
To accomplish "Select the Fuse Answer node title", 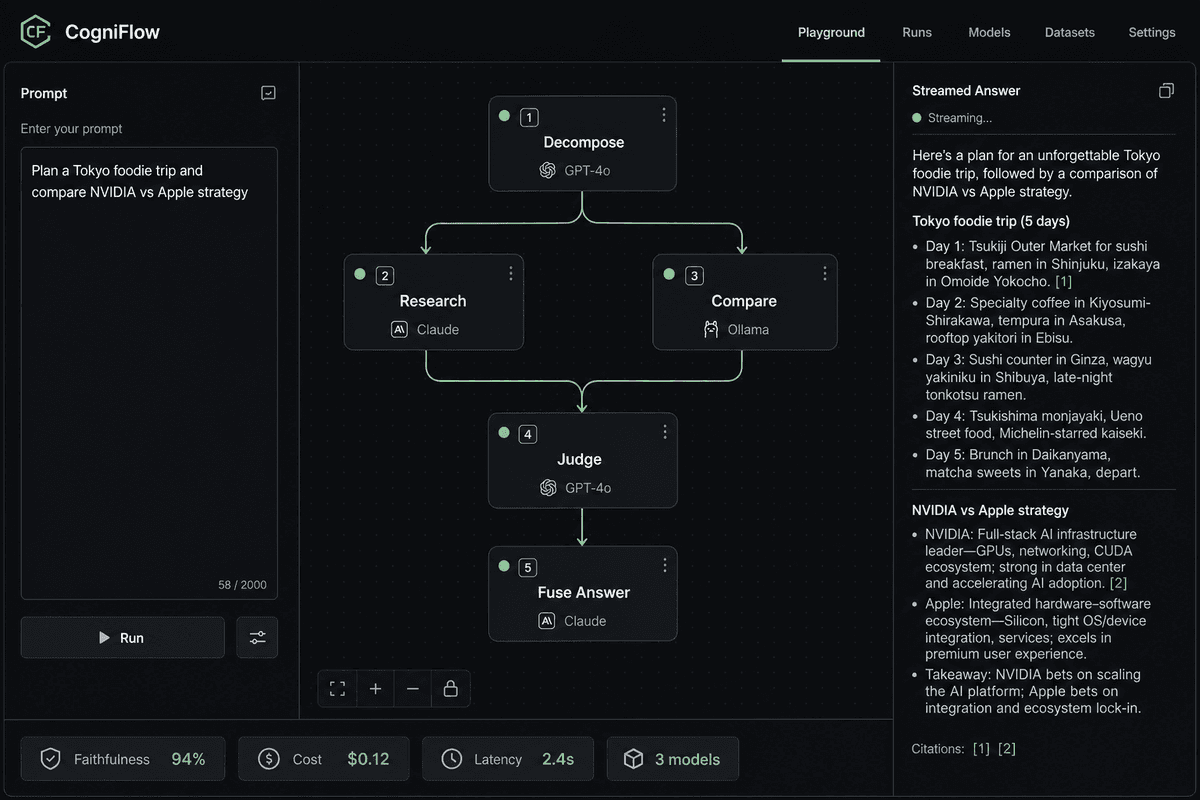I will click(x=584, y=592).
